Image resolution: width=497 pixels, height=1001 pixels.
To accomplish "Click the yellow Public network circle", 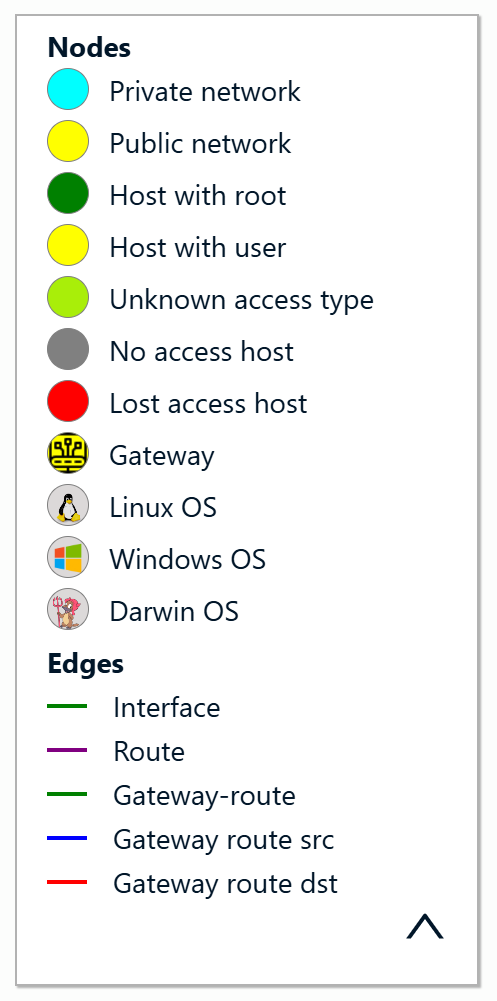I will click(68, 140).
